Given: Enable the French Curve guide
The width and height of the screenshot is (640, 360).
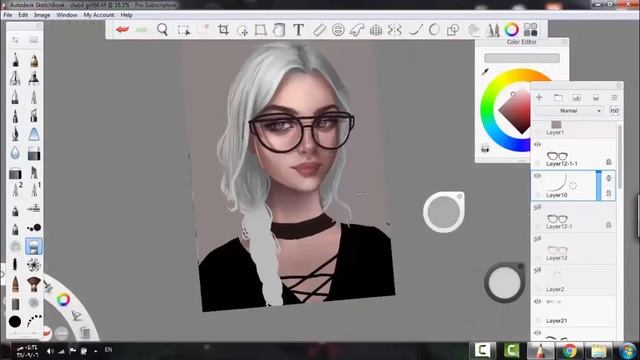Looking at the screenshot, I should tap(357, 30).
